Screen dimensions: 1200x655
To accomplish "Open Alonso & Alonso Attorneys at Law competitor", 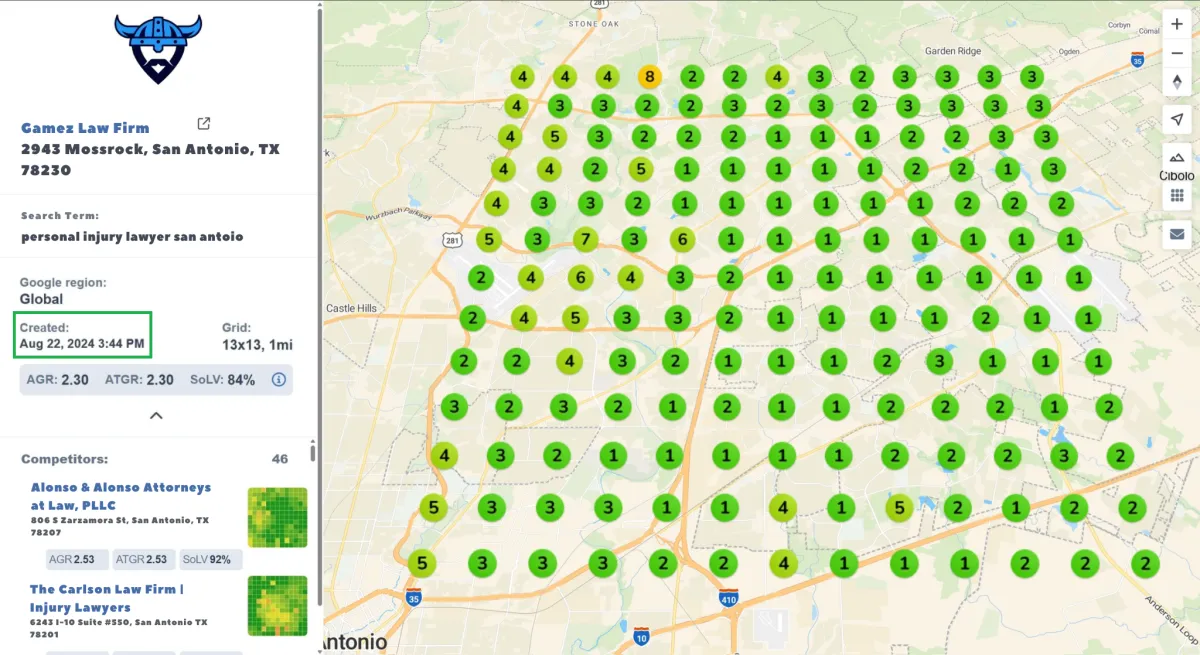I will pos(121,496).
